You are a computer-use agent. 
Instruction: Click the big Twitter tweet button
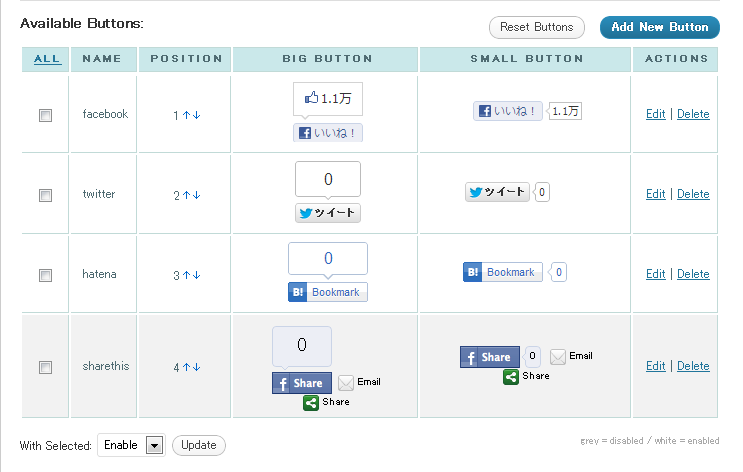pos(328,213)
